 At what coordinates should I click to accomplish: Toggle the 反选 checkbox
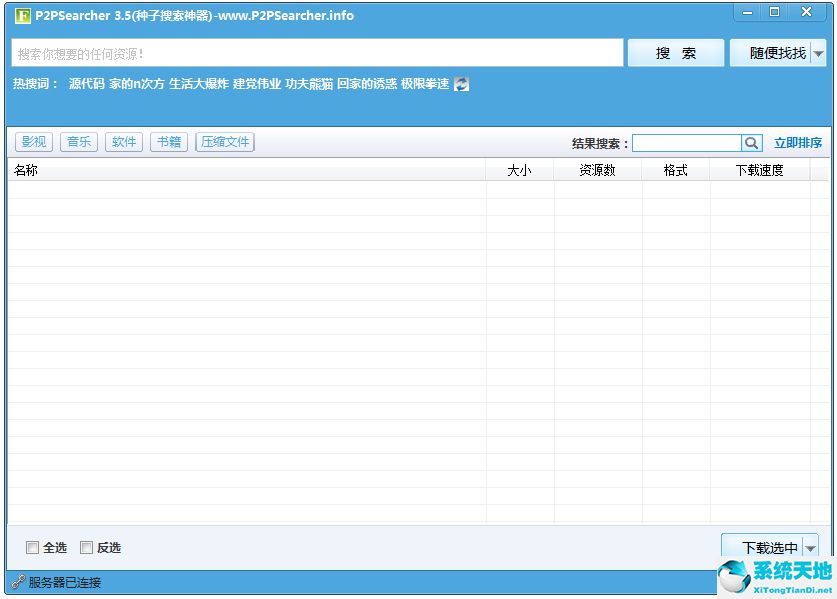[x=86, y=548]
